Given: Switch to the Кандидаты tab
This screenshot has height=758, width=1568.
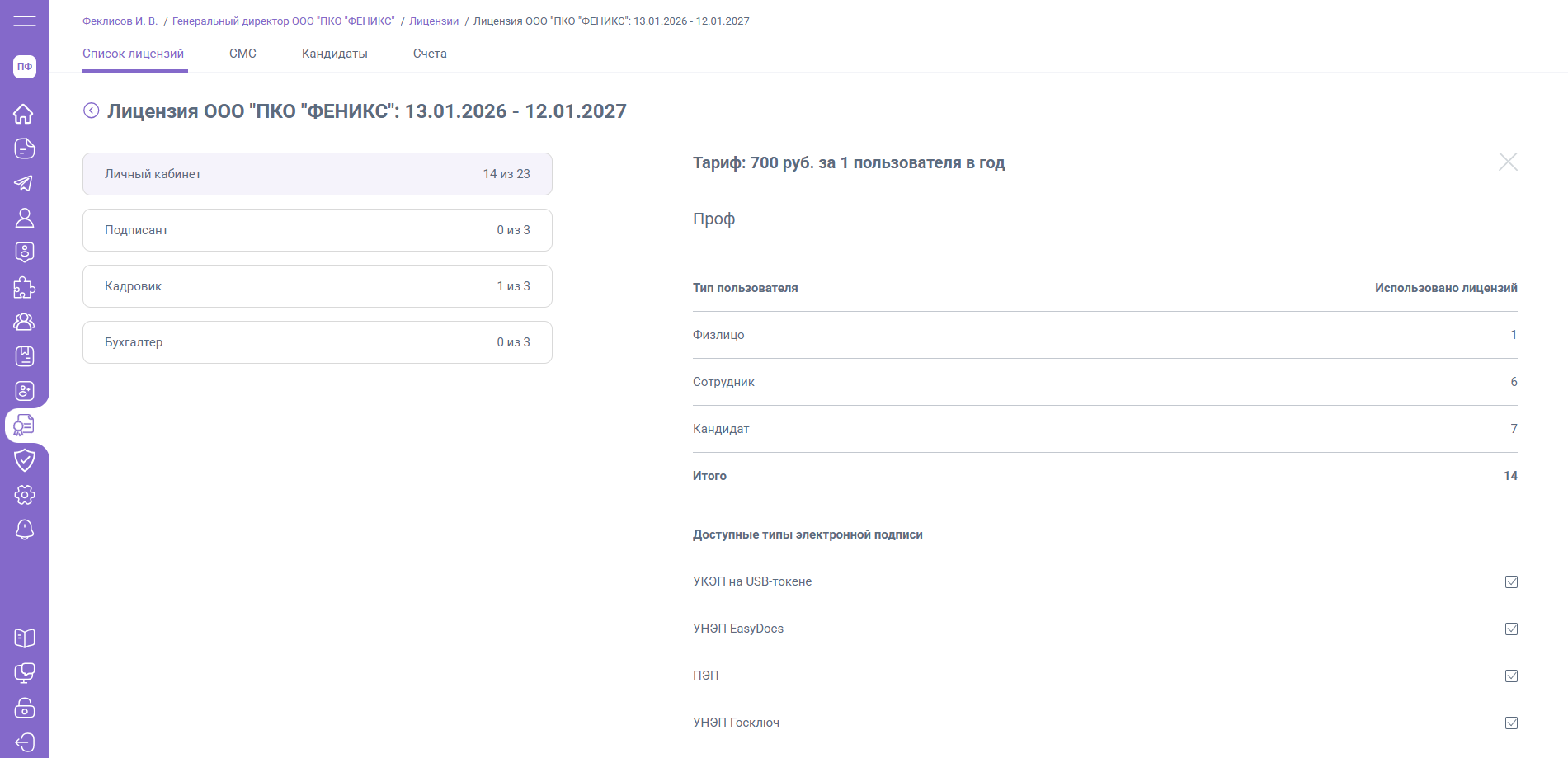Looking at the screenshot, I should [334, 54].
